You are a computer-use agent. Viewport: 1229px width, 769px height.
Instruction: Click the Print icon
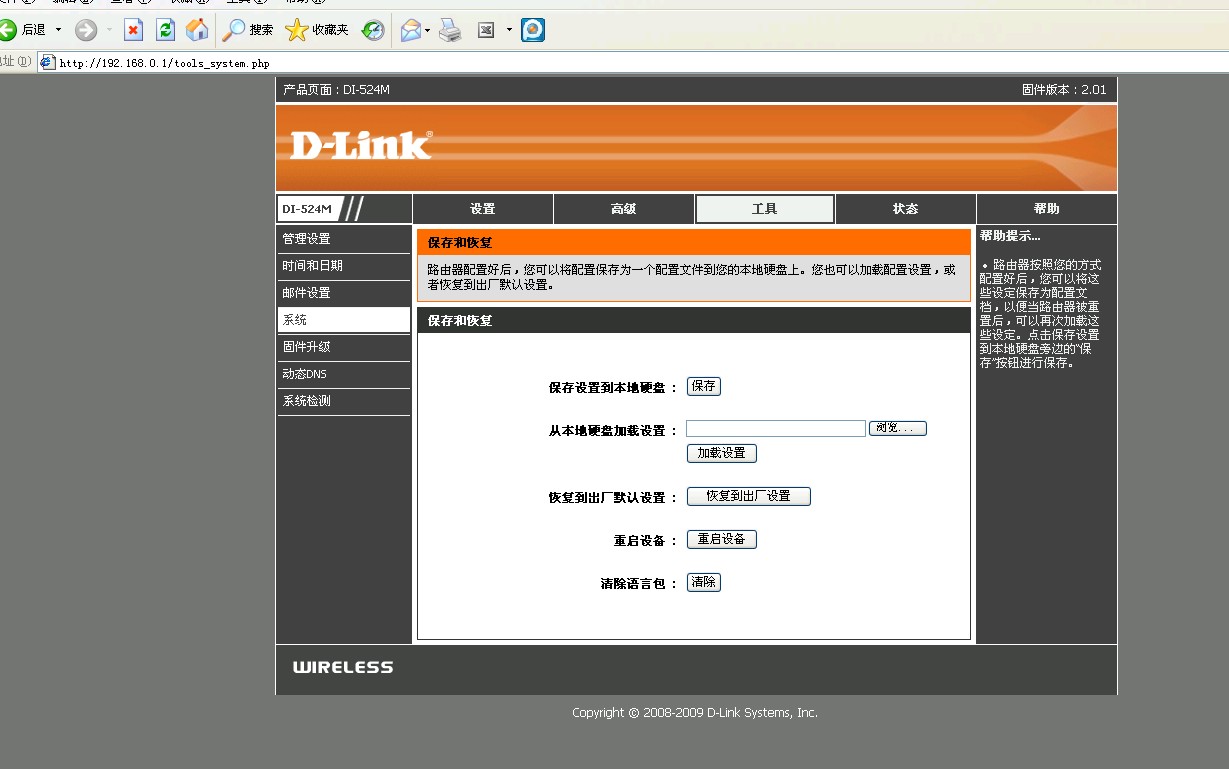point(451,30)
